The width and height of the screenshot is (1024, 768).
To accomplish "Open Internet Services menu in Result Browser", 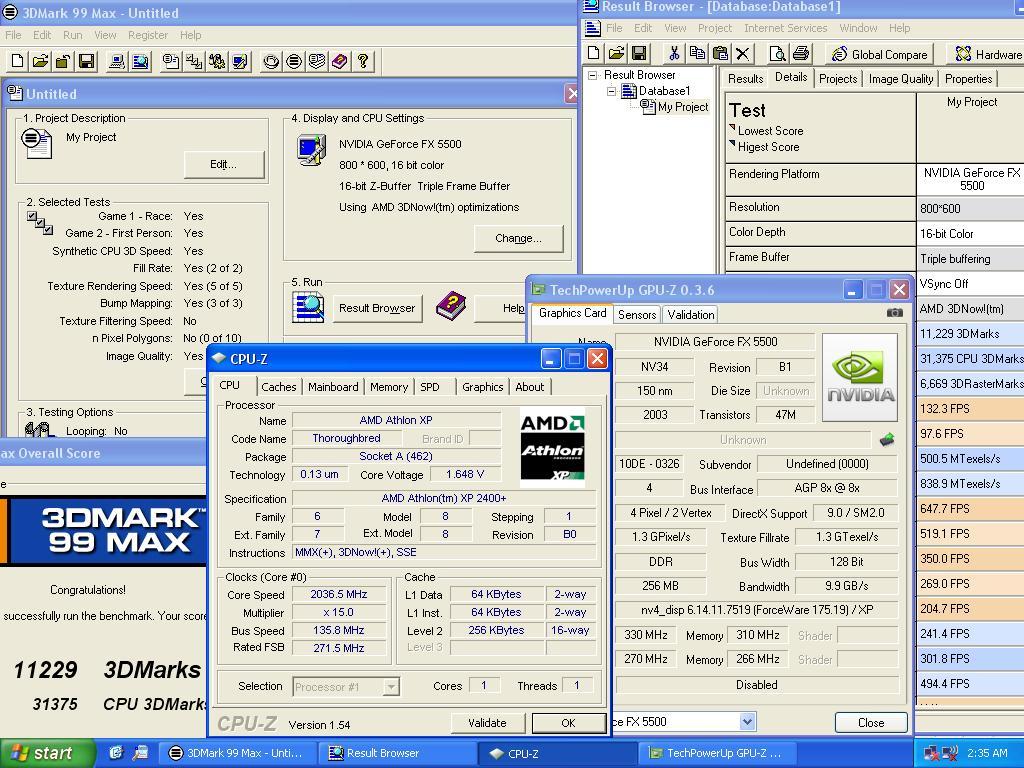I will (x=785, y=28).
